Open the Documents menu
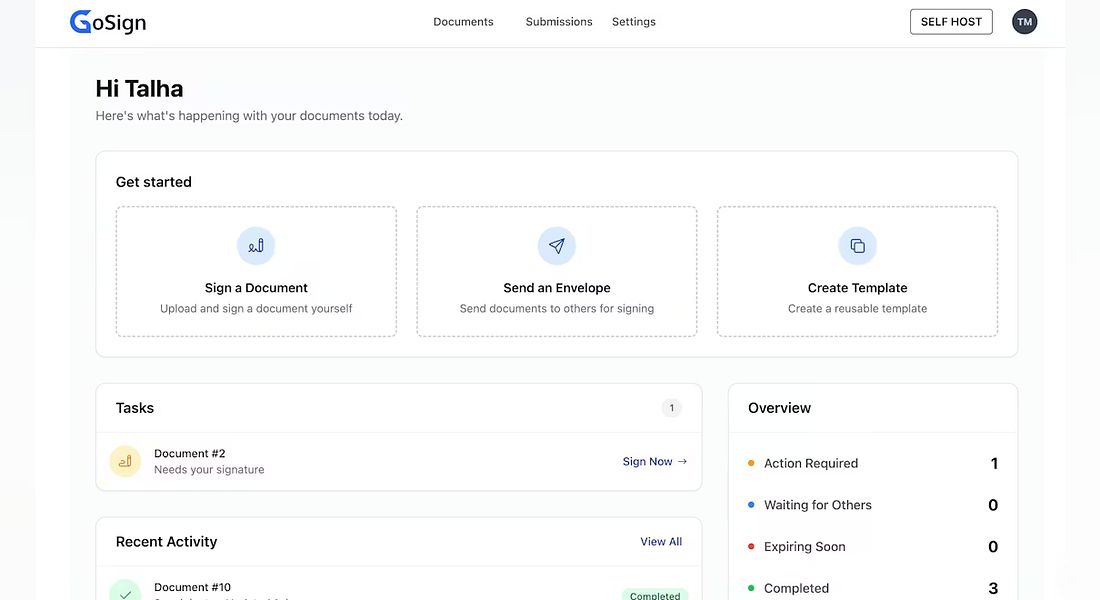 [463, 22]
